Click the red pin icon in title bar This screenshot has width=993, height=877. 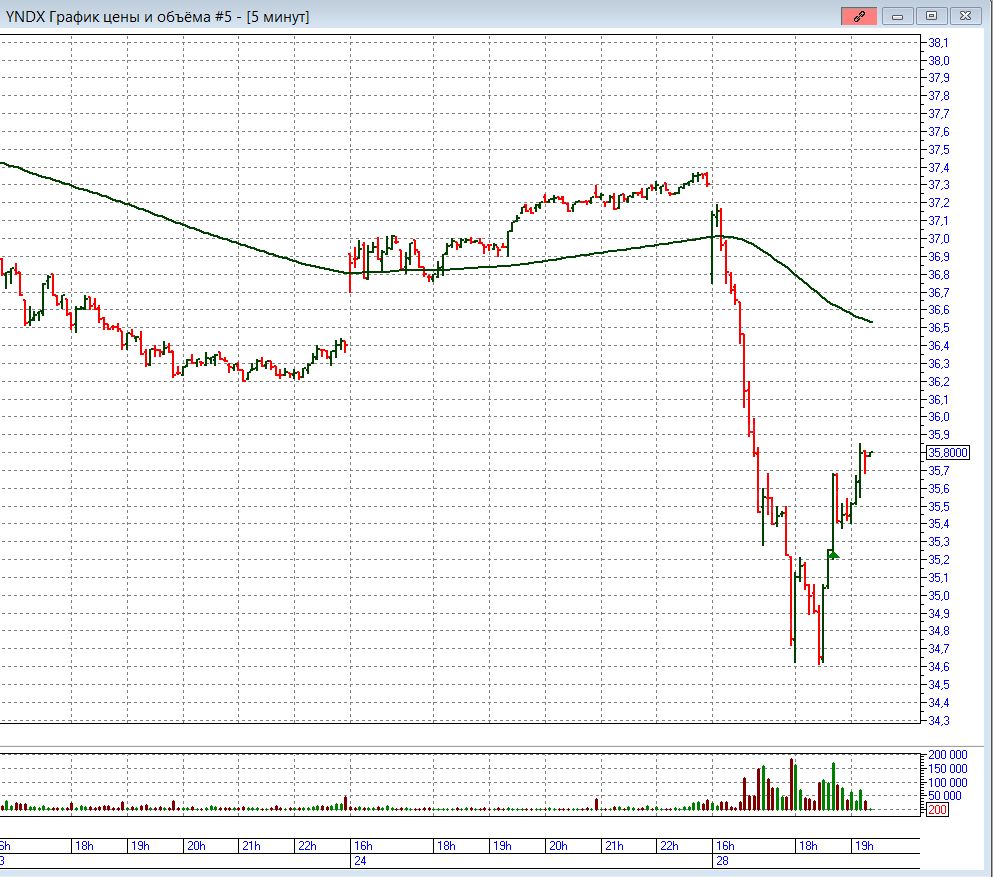click(x=859, y=16)
